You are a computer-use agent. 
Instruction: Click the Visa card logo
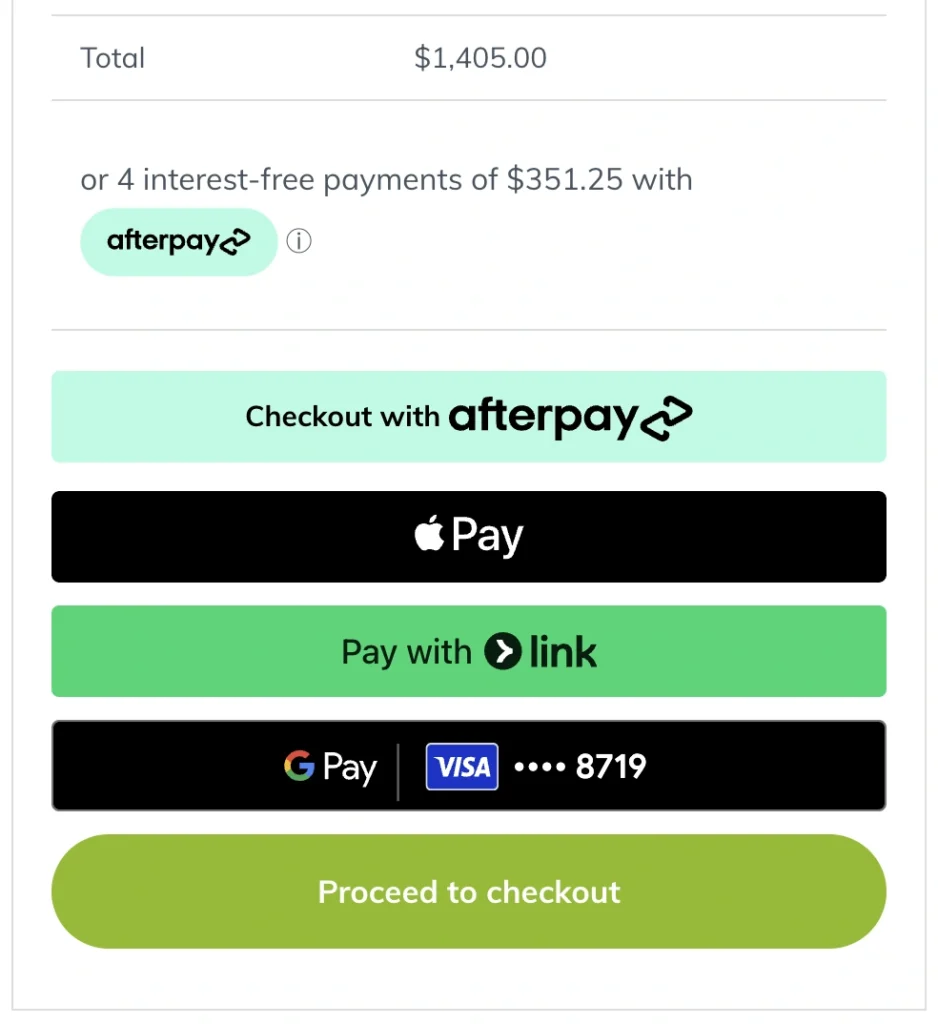(462, 767)
